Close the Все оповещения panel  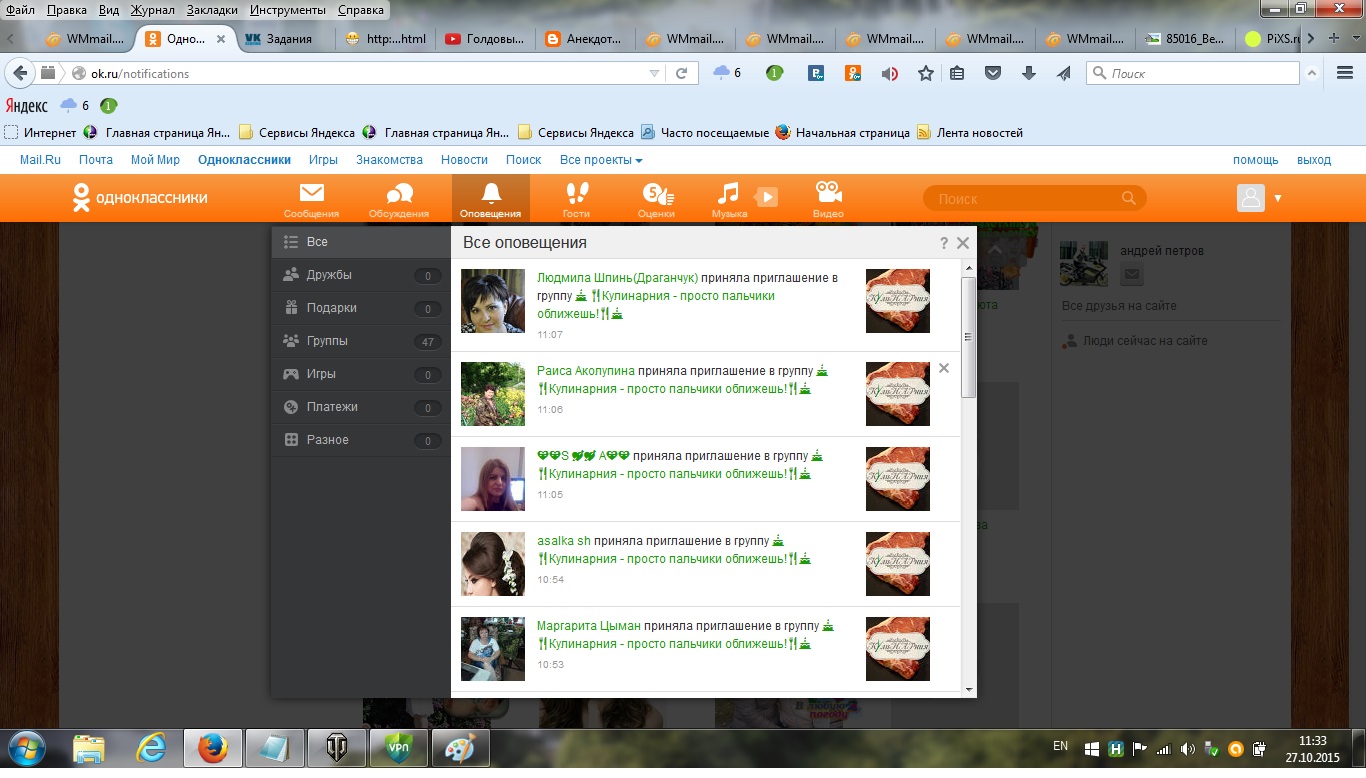pos(963,243)
